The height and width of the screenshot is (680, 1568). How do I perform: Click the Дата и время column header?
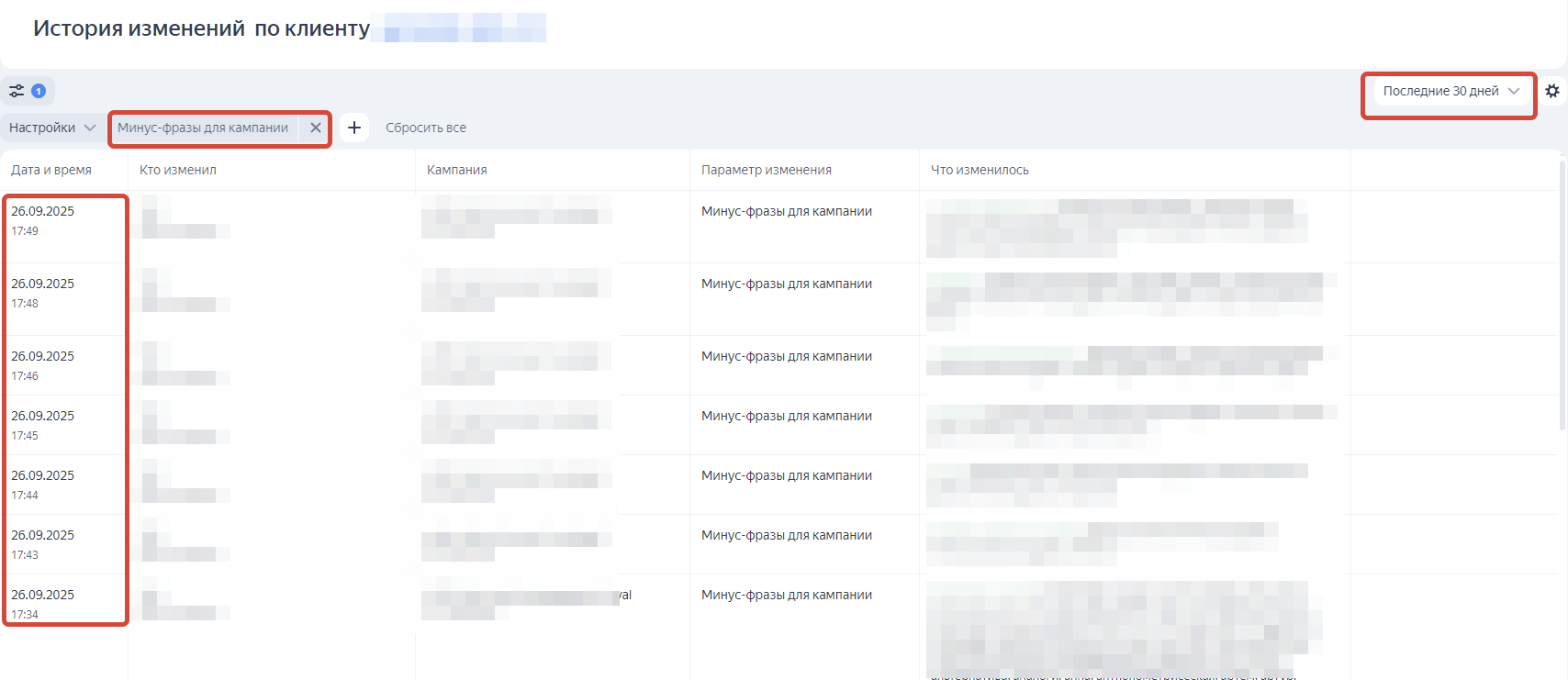click(x=51, y=170)
